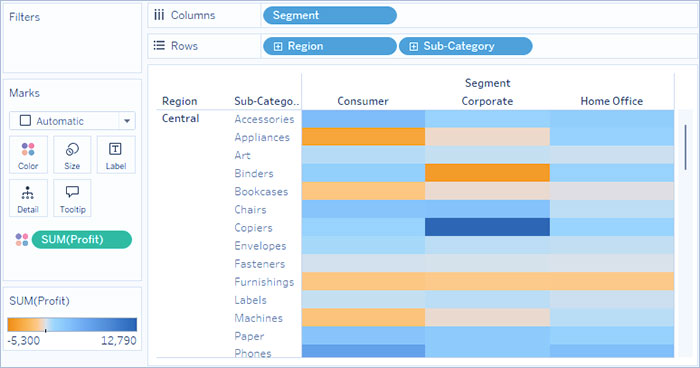Open the Label marks card

116,155
